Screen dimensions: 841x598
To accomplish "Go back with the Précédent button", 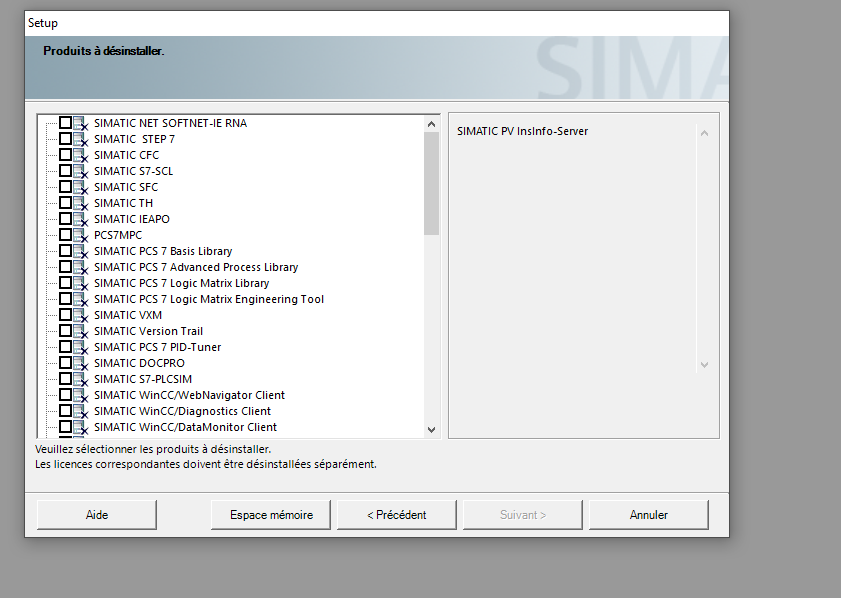I will click(x=397, y=515).
